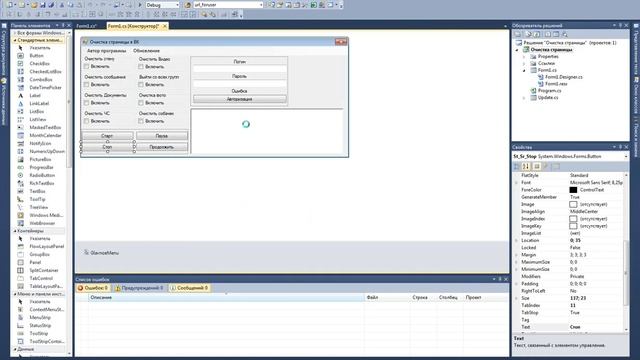The image size is (640, 360).
Task: Expand Update.cs node in Solution Explorer
Action: [x=524, y=98]
